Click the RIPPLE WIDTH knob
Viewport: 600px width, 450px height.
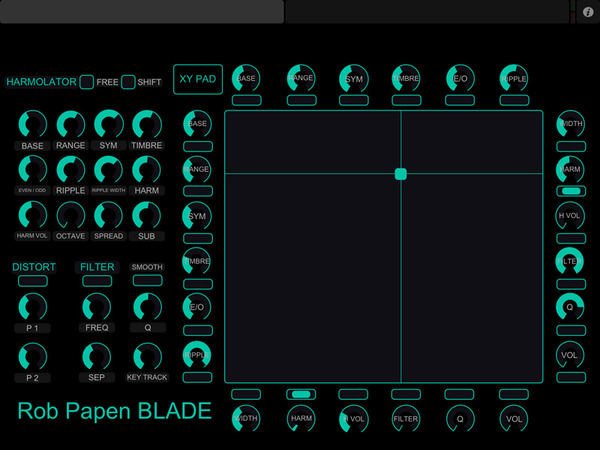[109, 169]
